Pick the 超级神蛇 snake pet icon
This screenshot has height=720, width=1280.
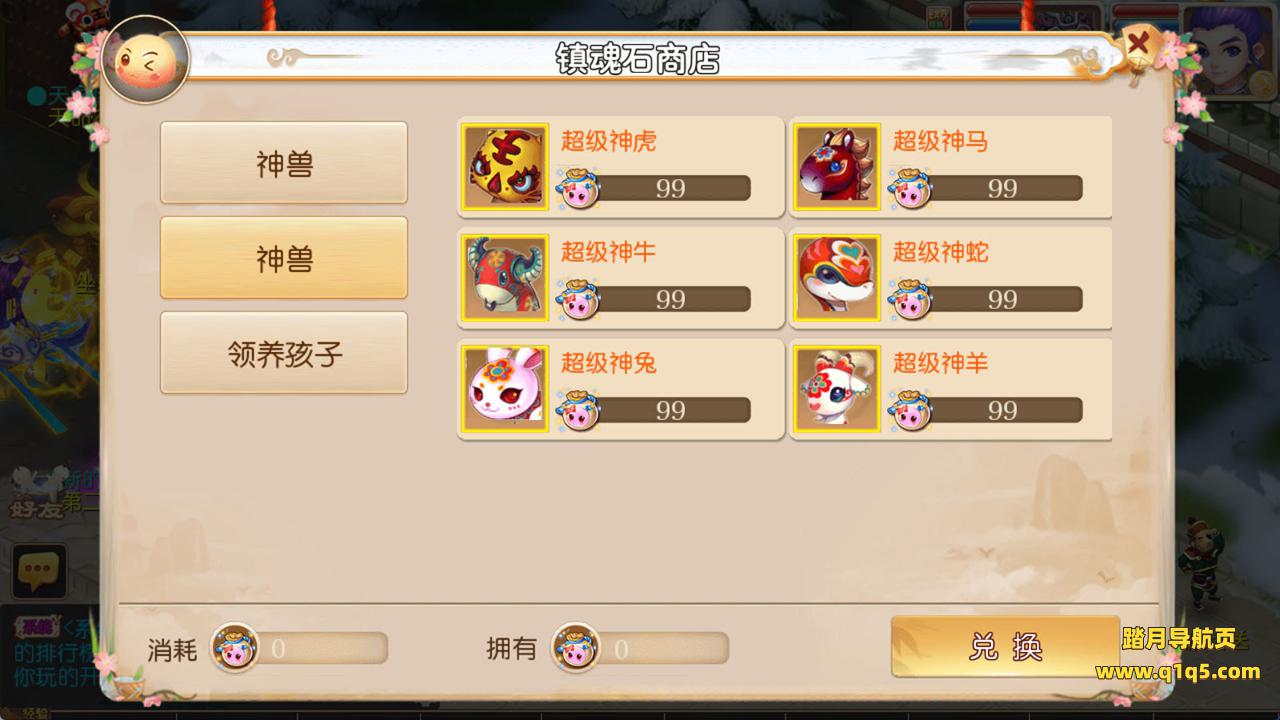[837, 278]
